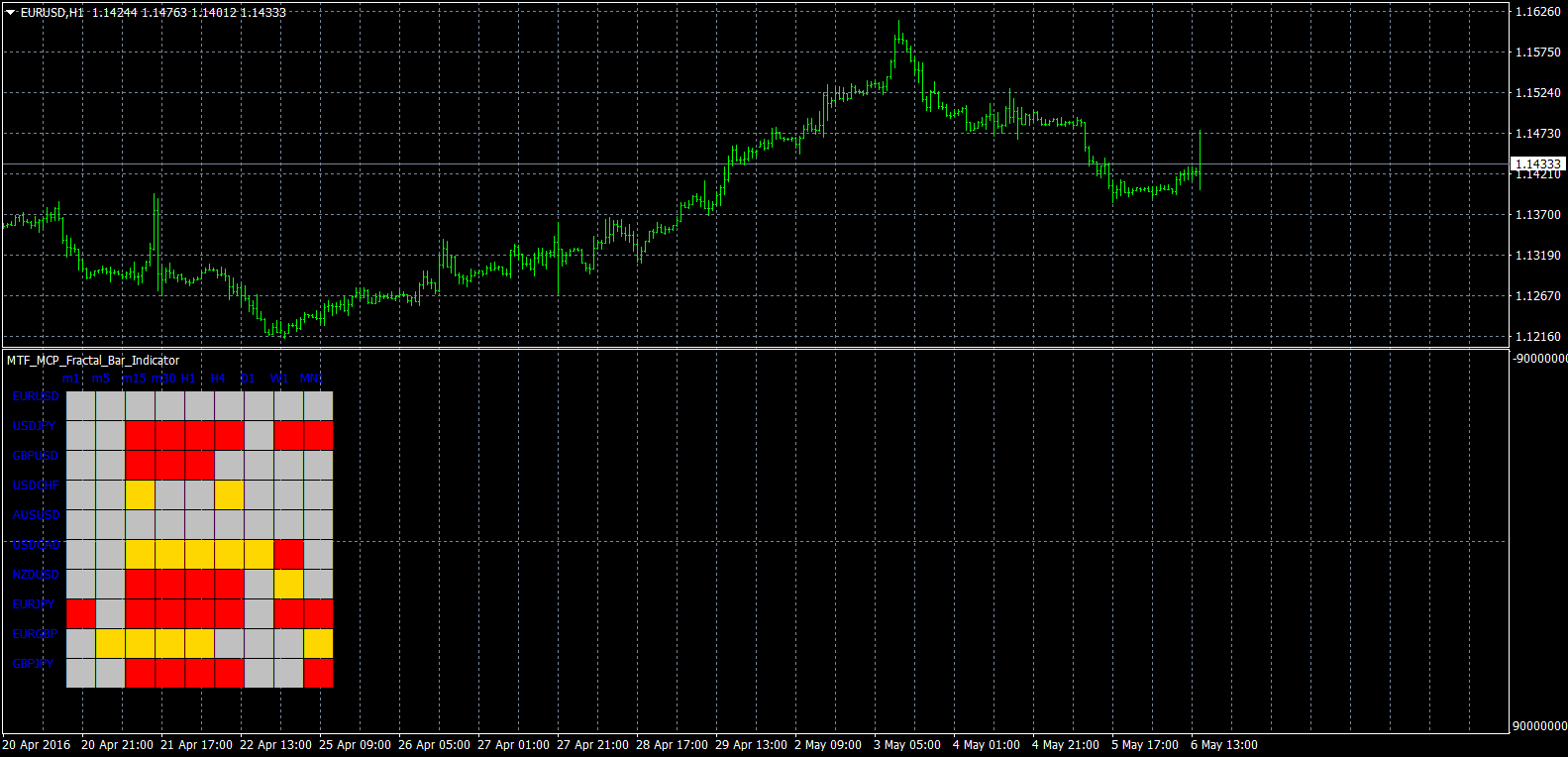The height and width of the screenshot is (757, 1568).
Task: Click the red NZDUSD m30 cell
Action: [x=170, y=584]
